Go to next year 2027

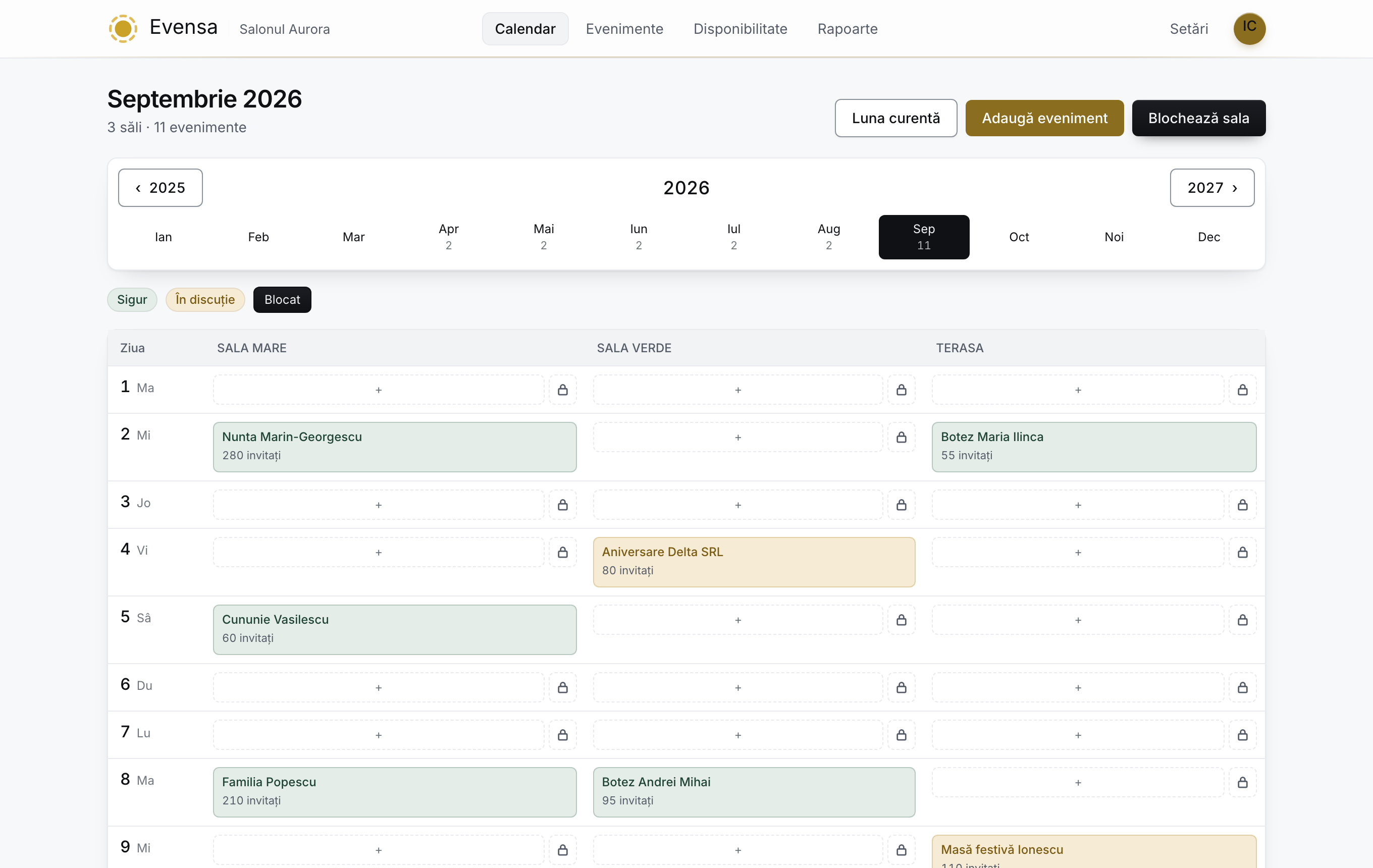point(1212,188)
